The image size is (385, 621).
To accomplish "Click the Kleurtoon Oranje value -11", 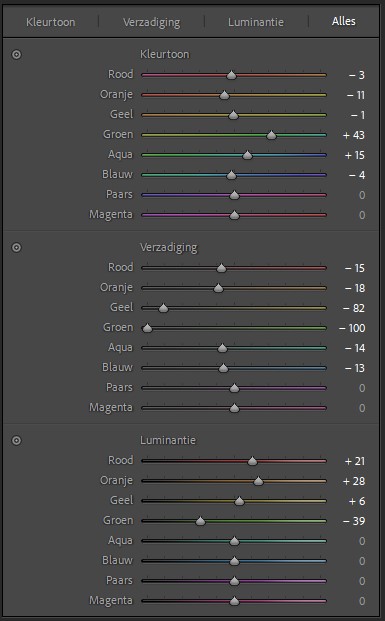I will pos(355,95).
